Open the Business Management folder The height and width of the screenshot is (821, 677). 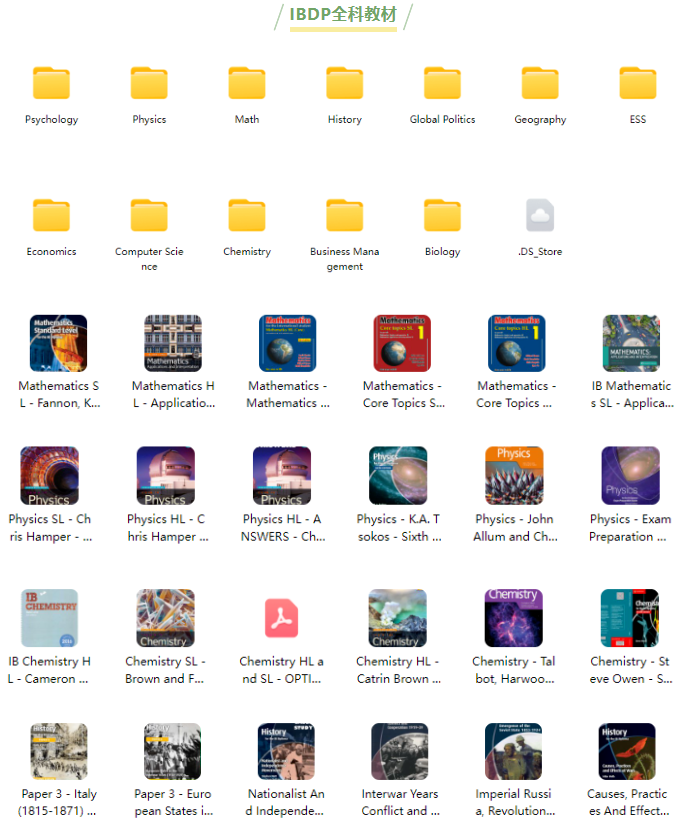point(344,216)
